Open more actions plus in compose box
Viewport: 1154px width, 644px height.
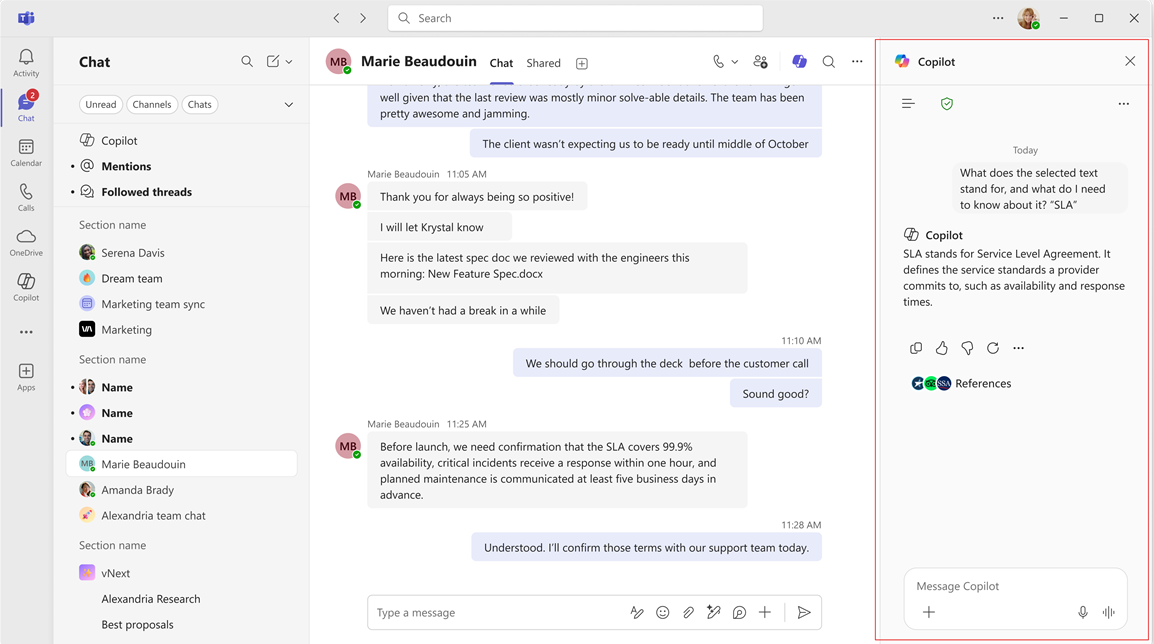click(765, 612)
